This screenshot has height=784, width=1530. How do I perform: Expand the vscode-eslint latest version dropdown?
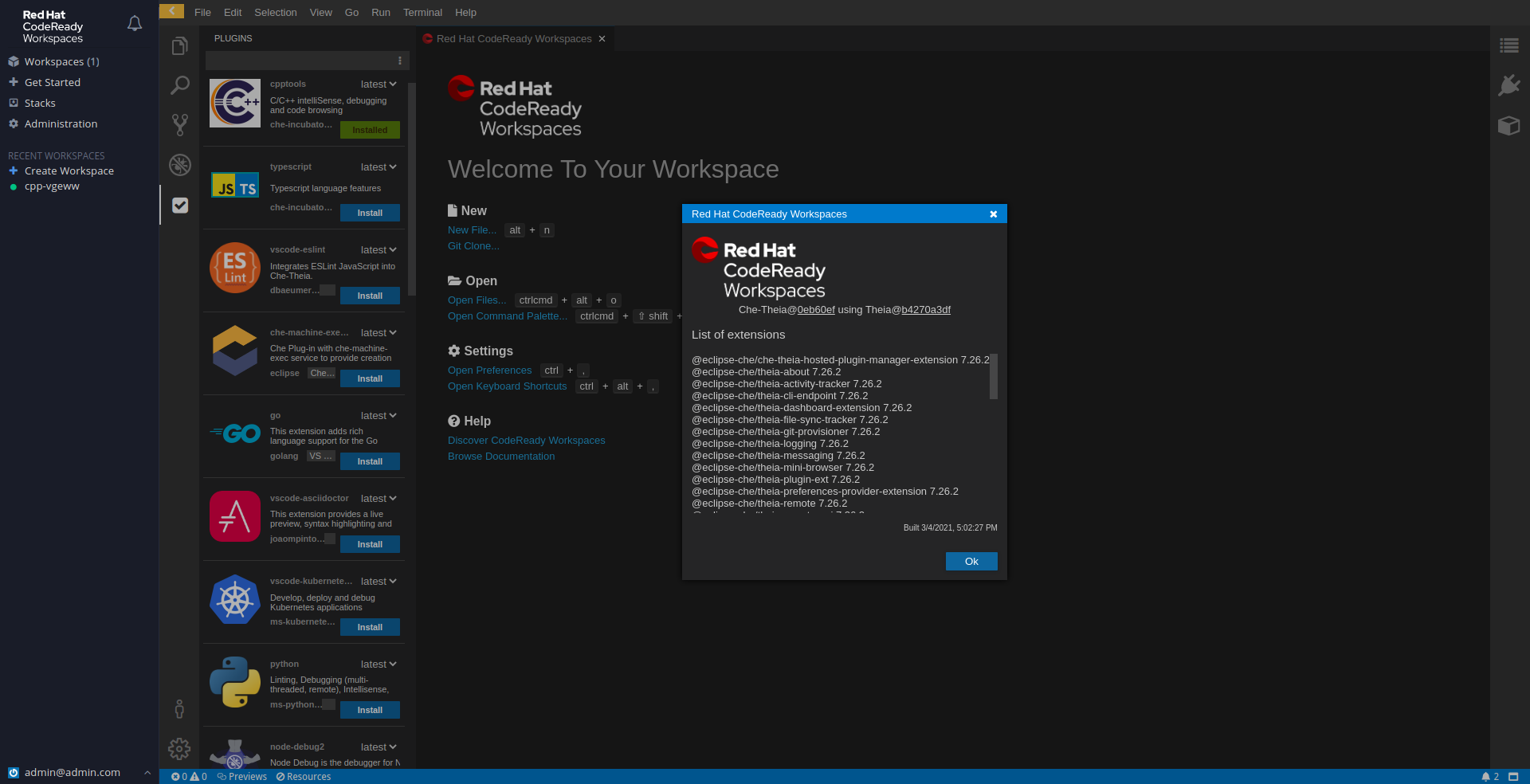379,250
